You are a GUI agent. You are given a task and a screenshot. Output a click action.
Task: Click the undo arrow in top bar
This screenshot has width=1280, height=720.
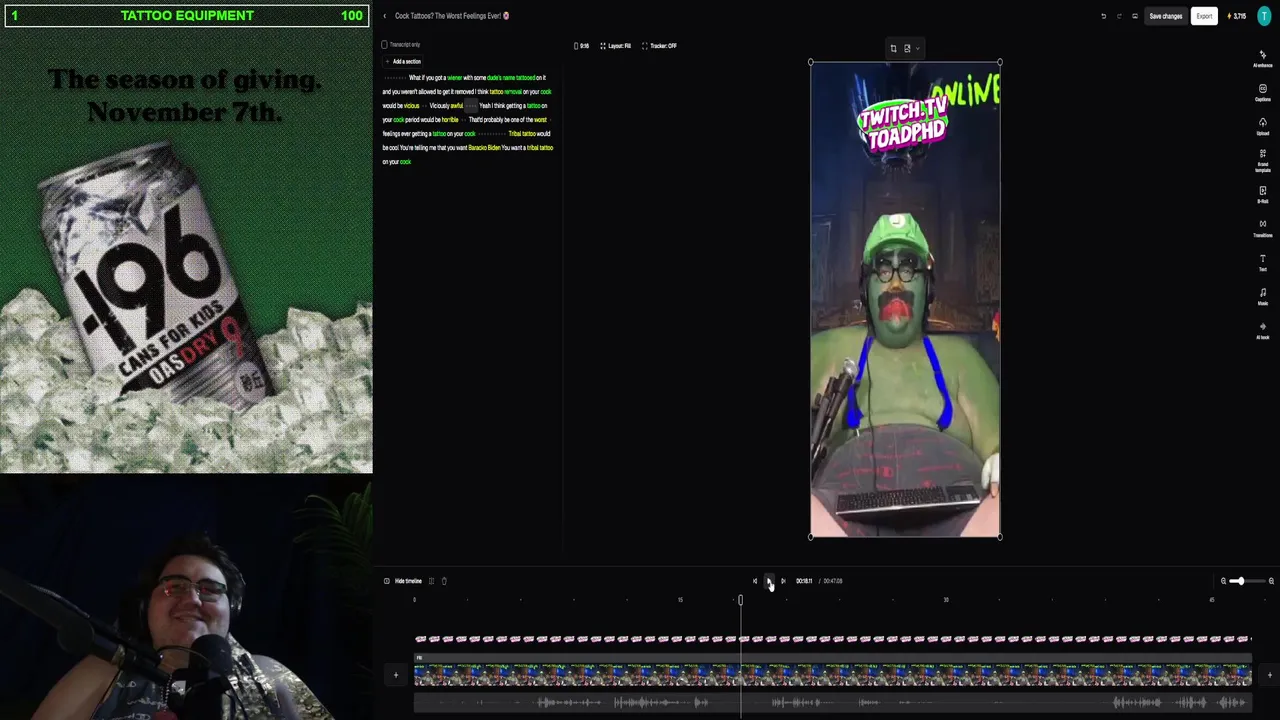pos(1103,16)
